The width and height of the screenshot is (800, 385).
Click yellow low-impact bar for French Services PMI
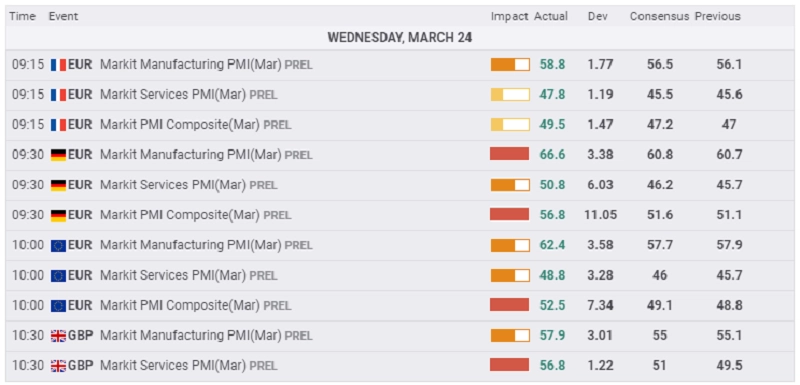click(510, 94)
